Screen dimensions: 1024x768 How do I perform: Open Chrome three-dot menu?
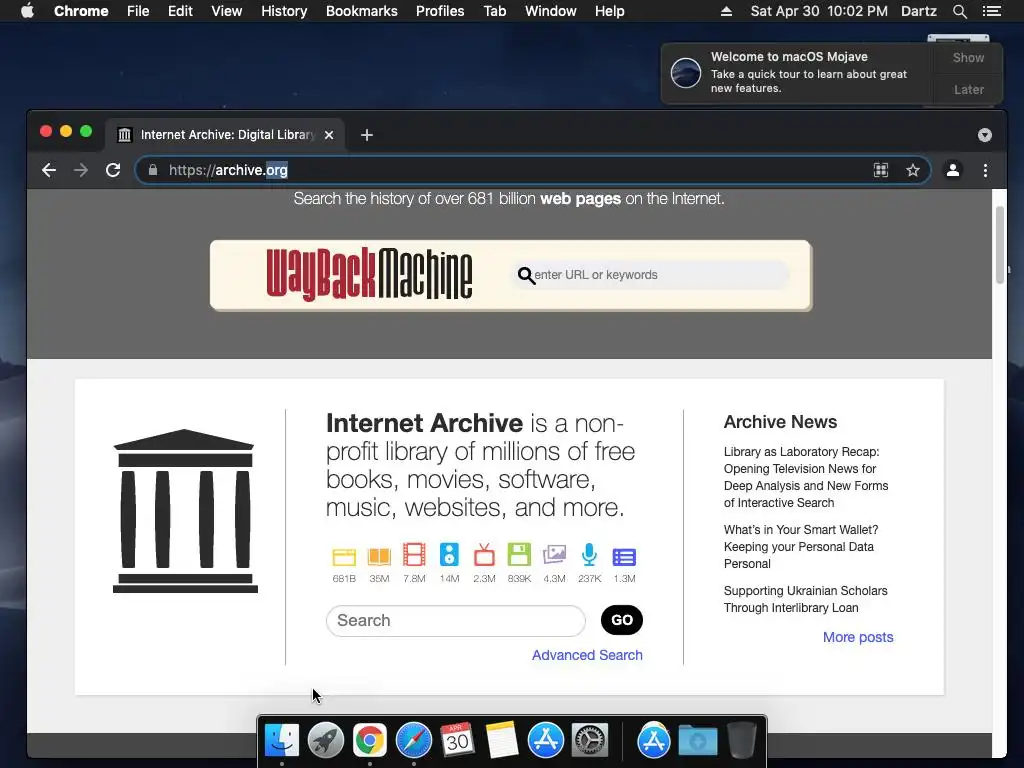[x=985, y=170]
